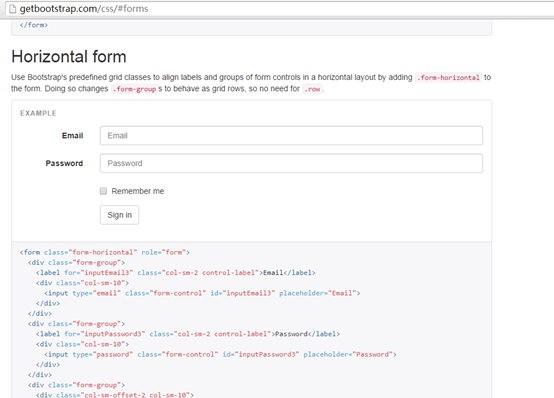Click the .form-group inline code snippet
Image resolution: width=554 pixels, height=398 pixels.
[x=134, y=89]
